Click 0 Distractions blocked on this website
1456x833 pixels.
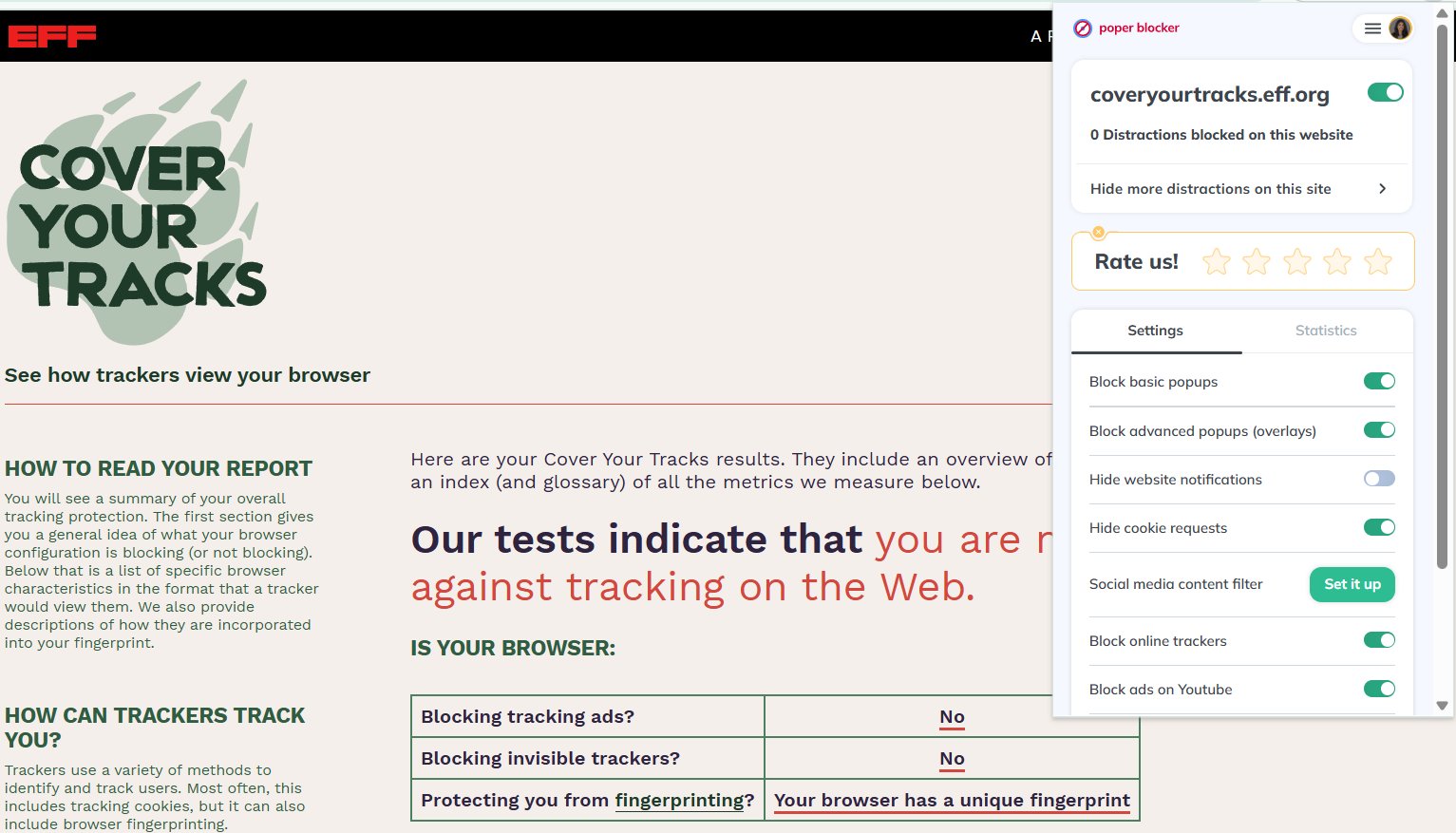click(1221, 135)
